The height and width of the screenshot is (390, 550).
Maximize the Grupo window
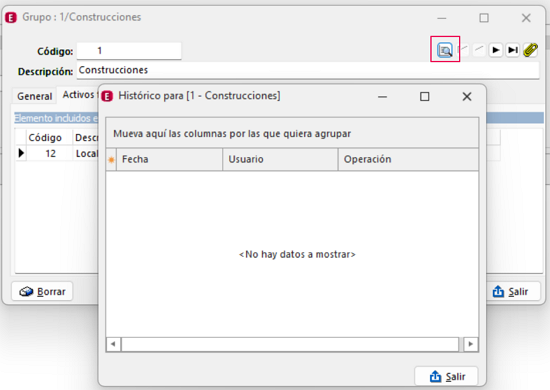(x=484, y=18)
